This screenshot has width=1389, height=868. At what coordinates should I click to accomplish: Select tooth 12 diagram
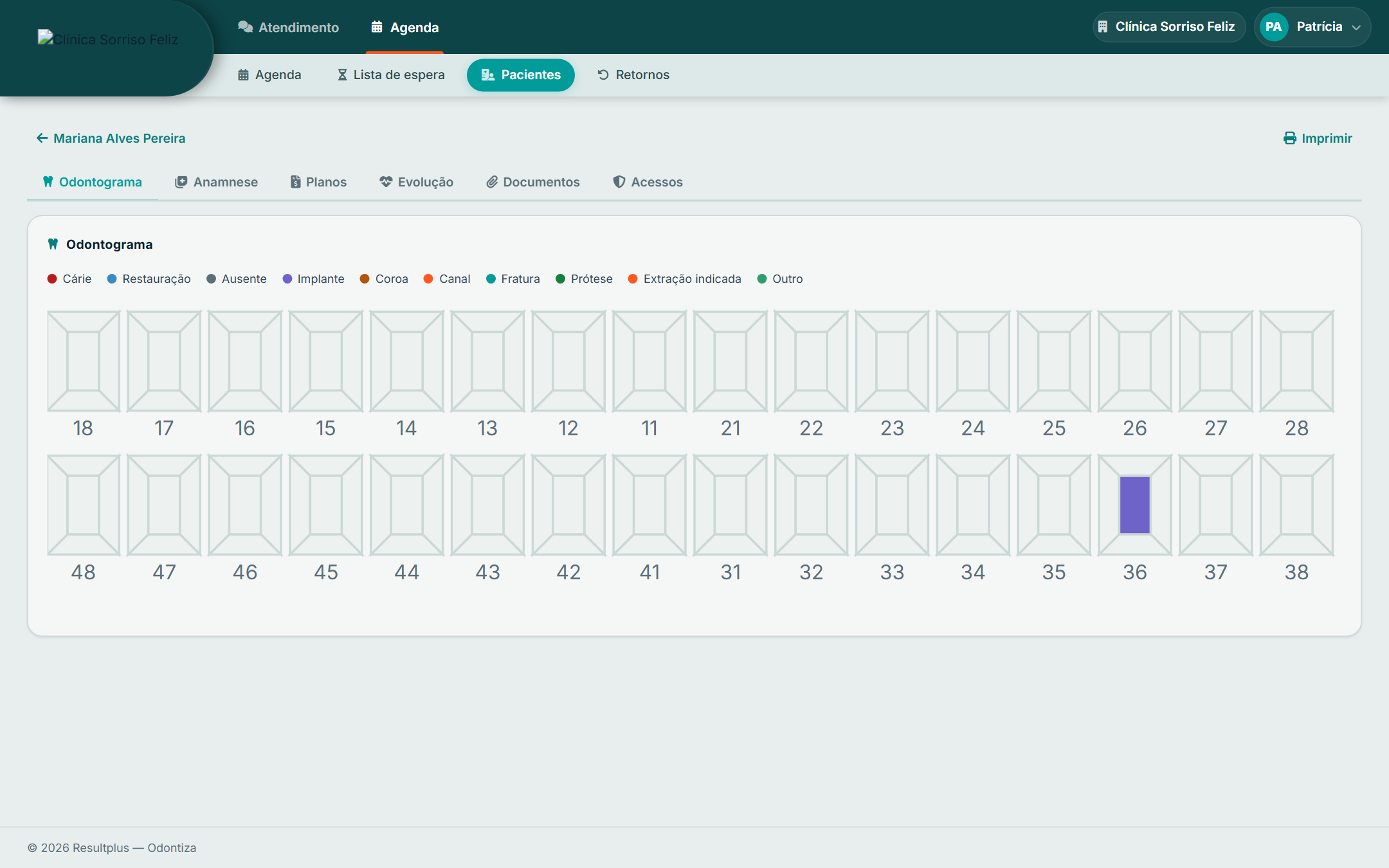(x=568, y=361)
